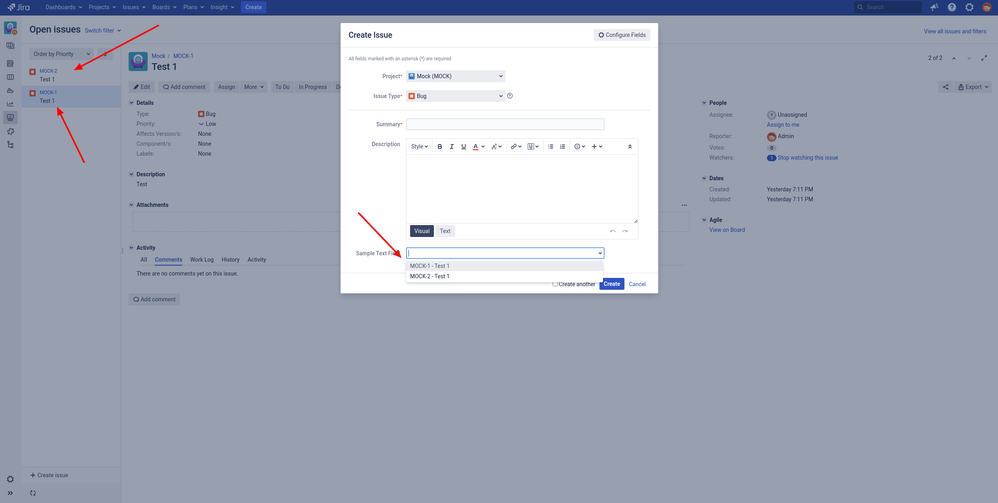Click Configure Fields button
Viewport: 998px width, 503px height.
click(622, 35)
